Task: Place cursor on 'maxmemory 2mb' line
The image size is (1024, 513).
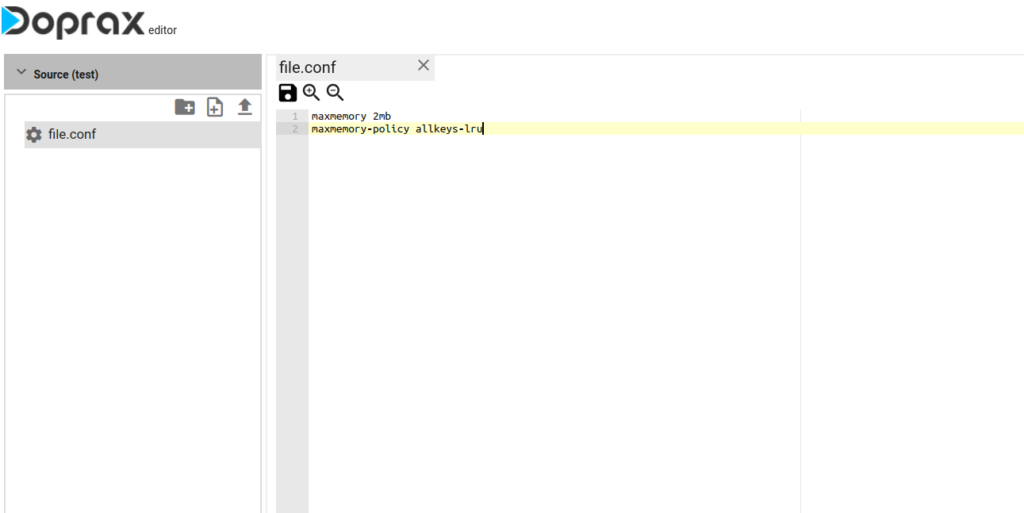Action: point(351,117)
